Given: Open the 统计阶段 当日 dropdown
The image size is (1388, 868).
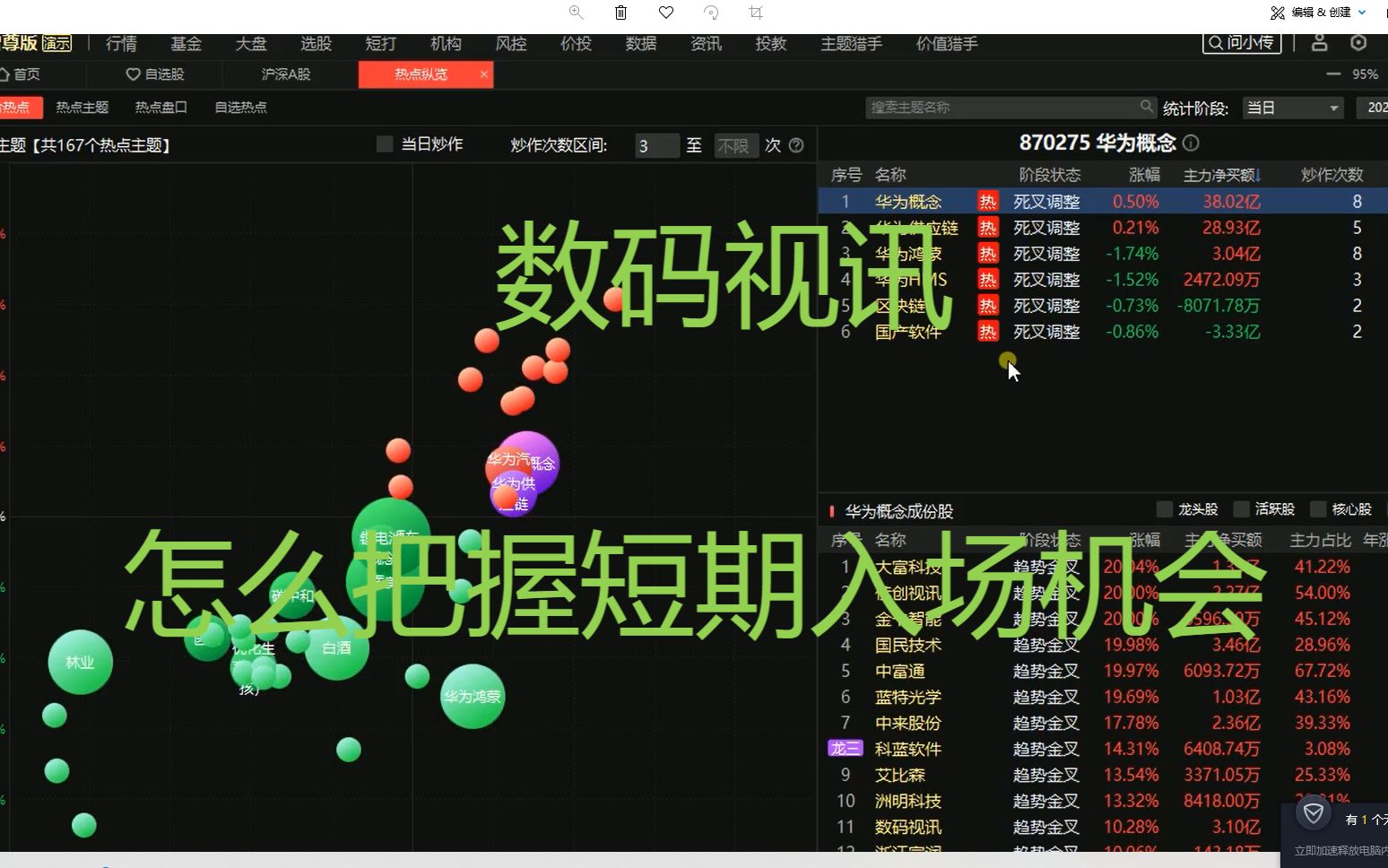Looking at the screenshot, I should click(1293, 108).
